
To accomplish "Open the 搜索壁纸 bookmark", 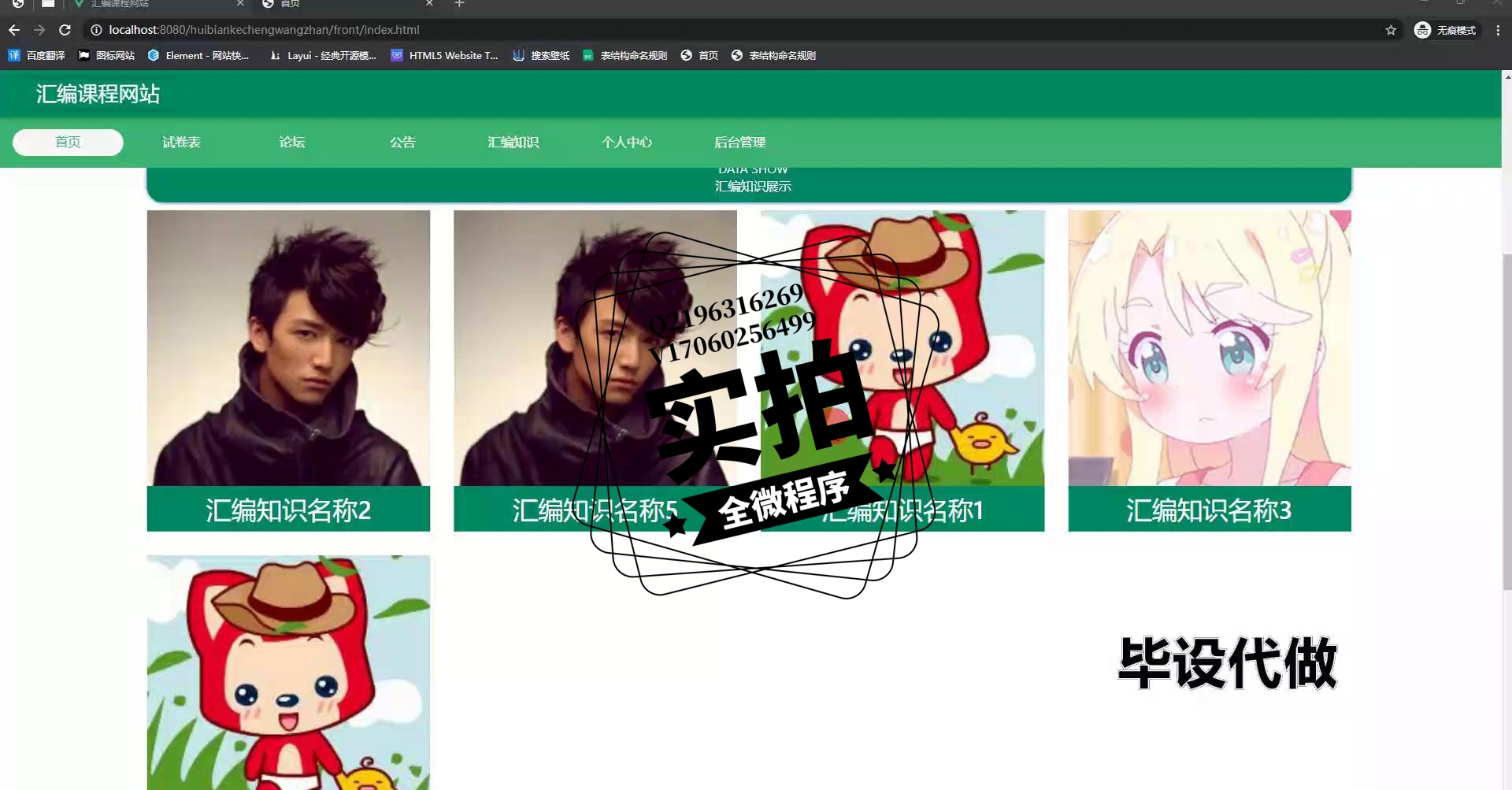I will point(541,55).
